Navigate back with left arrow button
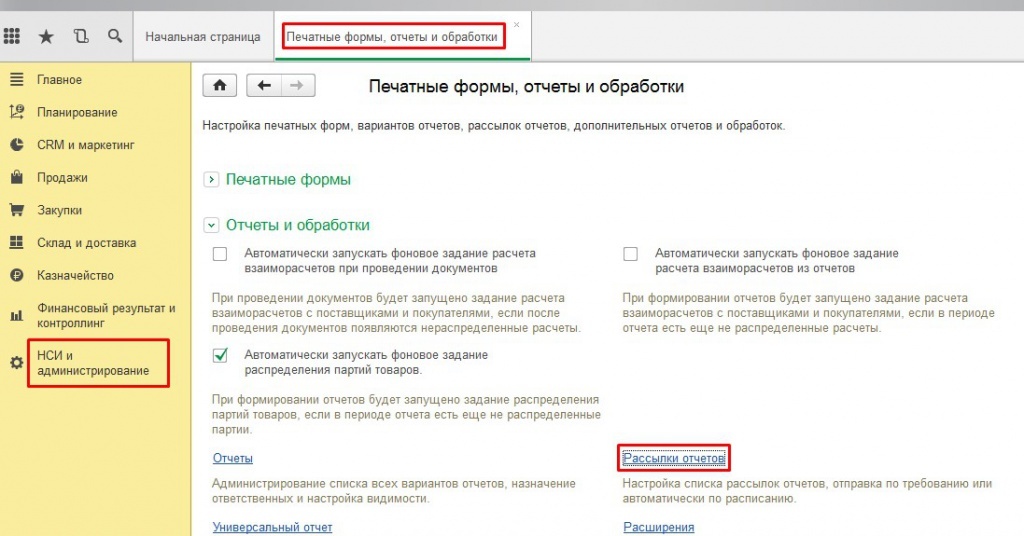This screenshot has height=536, width=1024. pyautogui.click(x=264, y=86)
